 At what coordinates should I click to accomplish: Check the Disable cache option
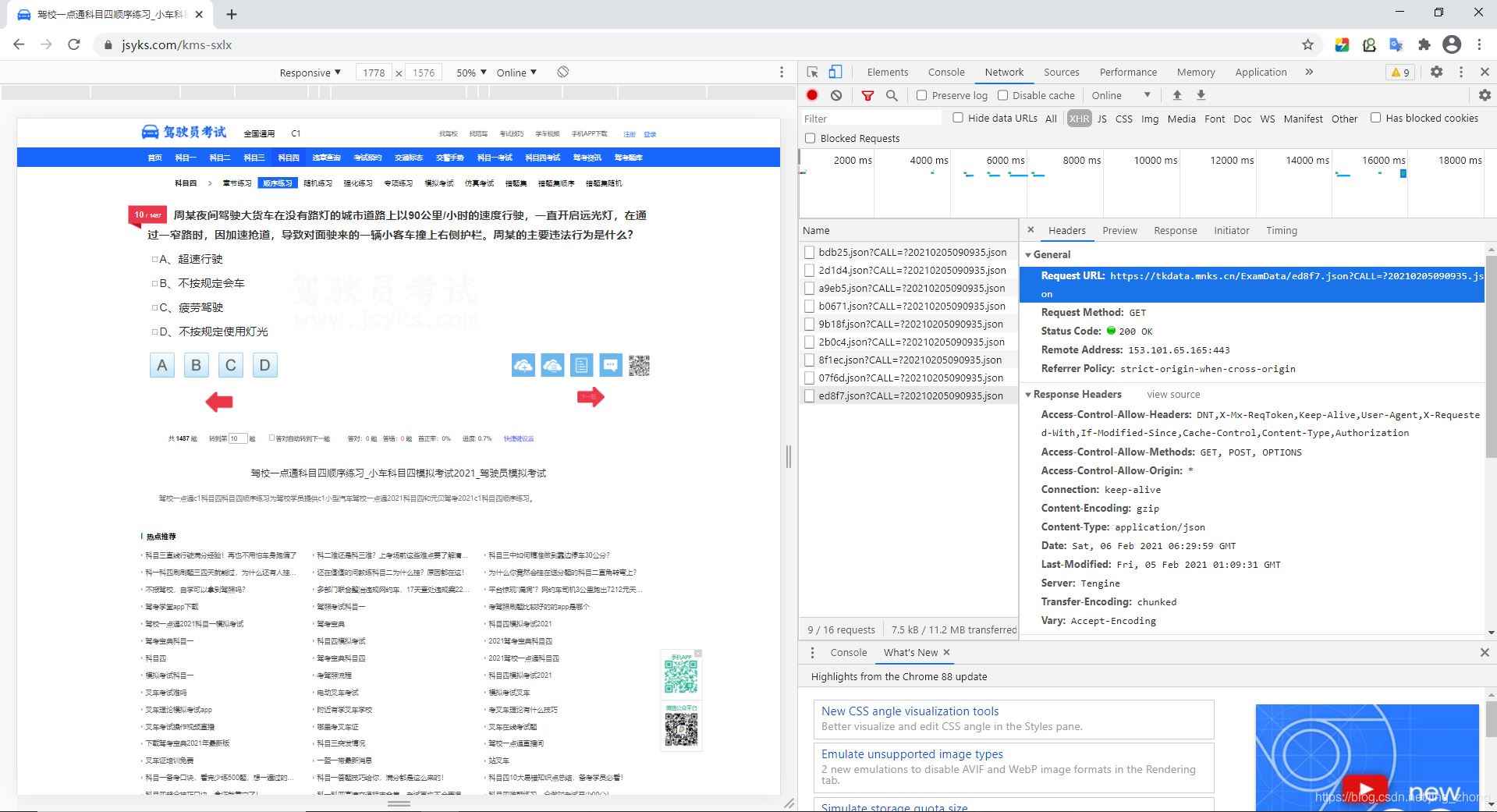pos(1003,95)
